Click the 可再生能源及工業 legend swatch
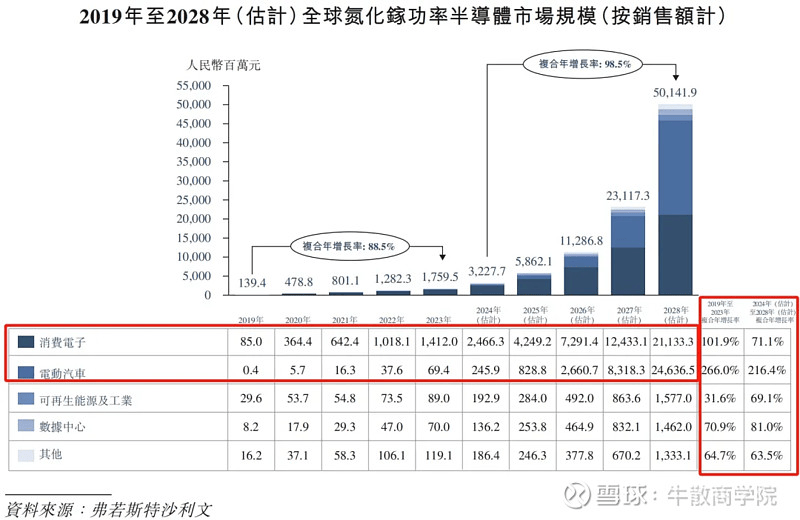Viewport: 800px width, 520px height. [26, 399]
